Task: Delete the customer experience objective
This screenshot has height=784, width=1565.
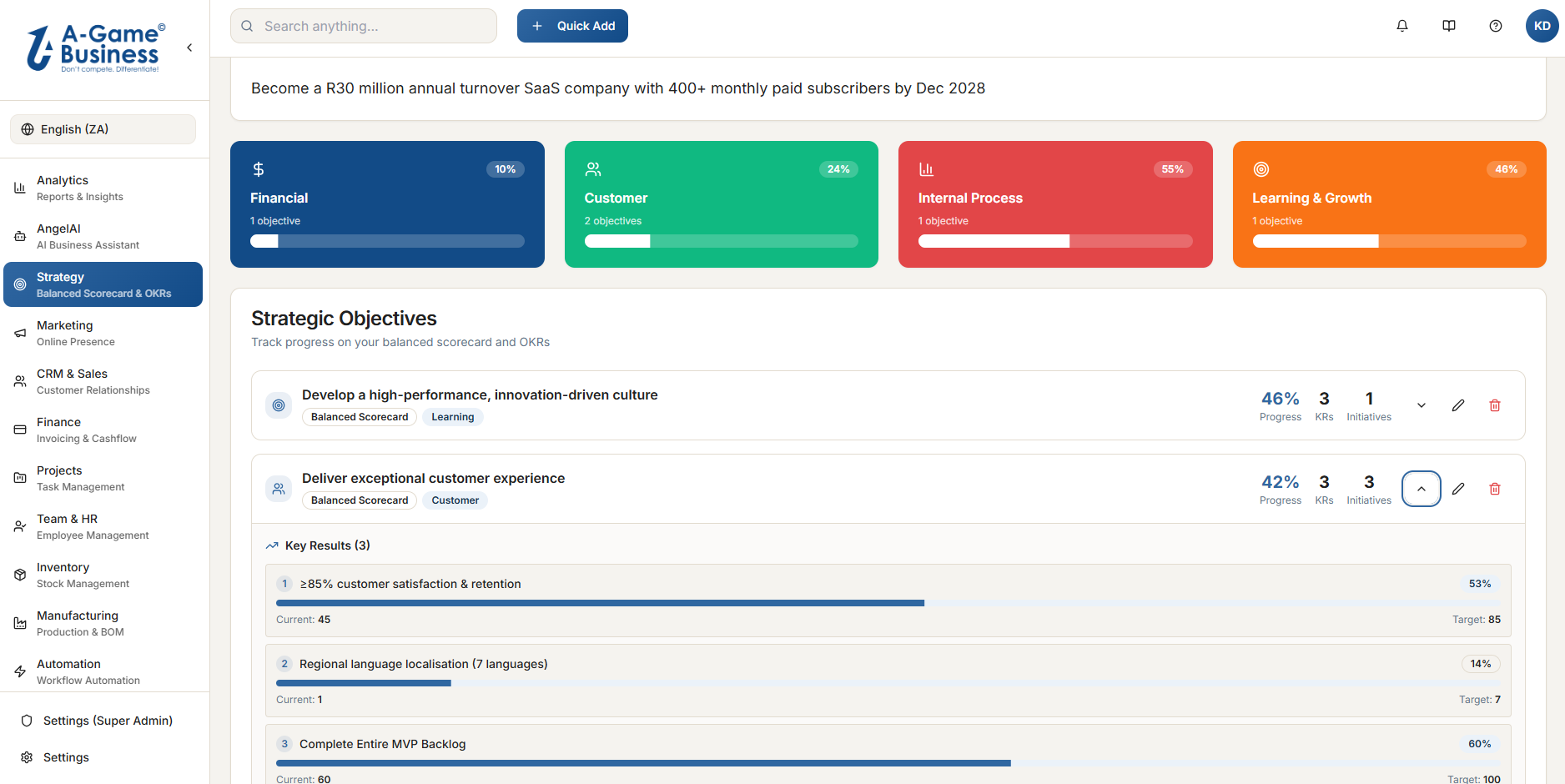Action: click(1495, 489)
